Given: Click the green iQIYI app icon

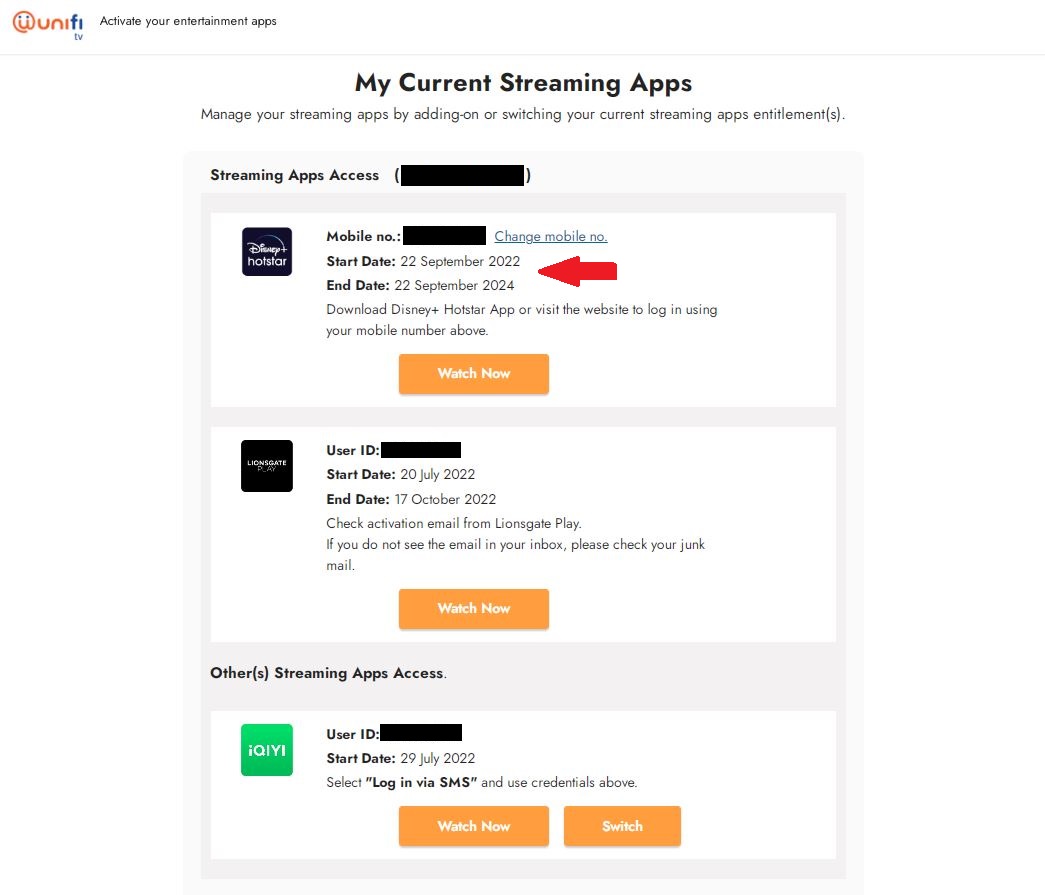Looking at the screenshot, I should [267, 750].
